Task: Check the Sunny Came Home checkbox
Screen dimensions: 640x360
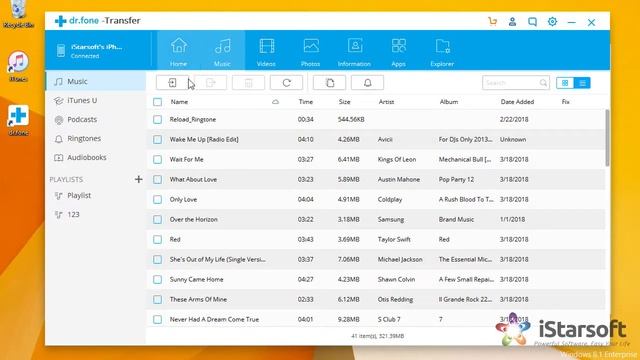Action: pos(158,280)
